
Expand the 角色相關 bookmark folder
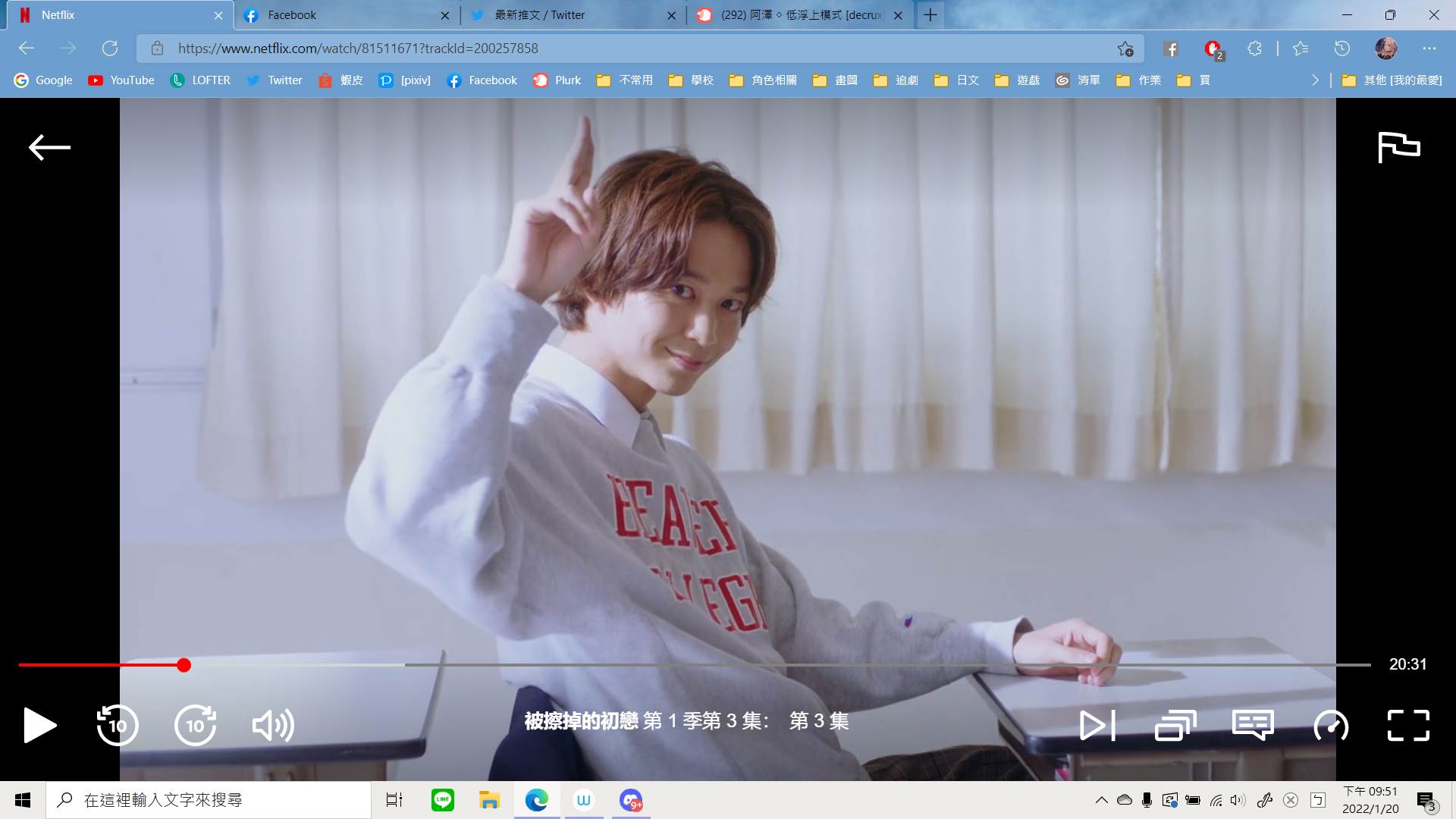point(763,80)
